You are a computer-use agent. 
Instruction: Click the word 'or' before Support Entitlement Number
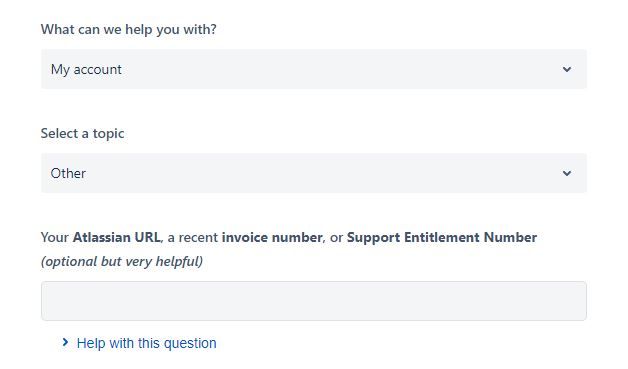coord(336,238)
